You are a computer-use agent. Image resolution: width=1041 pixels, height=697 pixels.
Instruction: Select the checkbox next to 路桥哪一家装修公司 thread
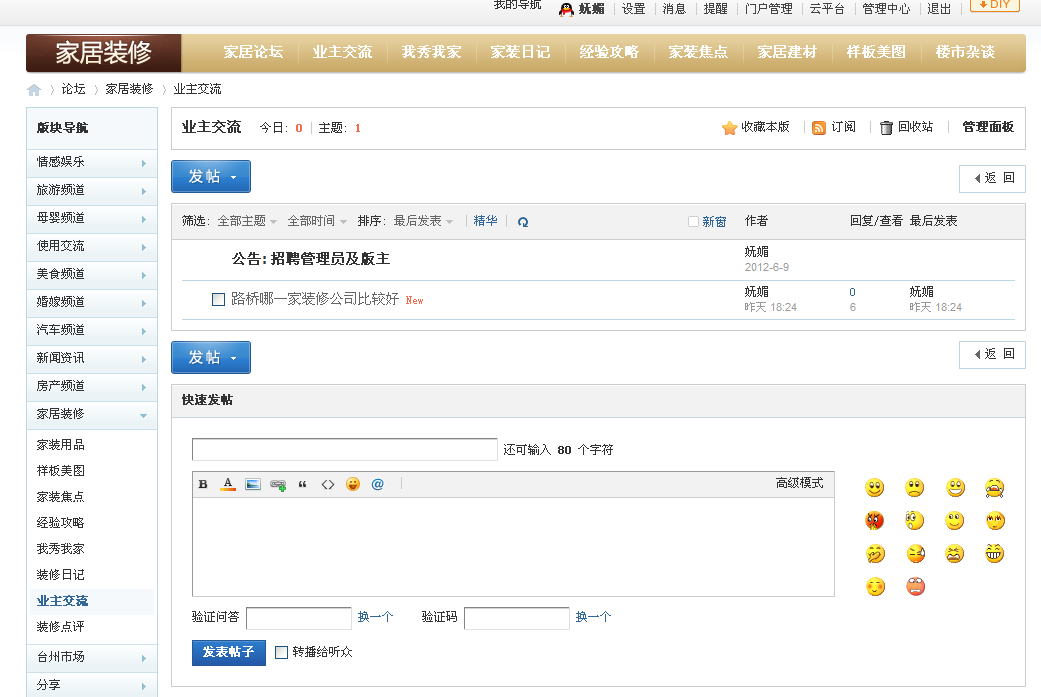(x=218, y=298)
